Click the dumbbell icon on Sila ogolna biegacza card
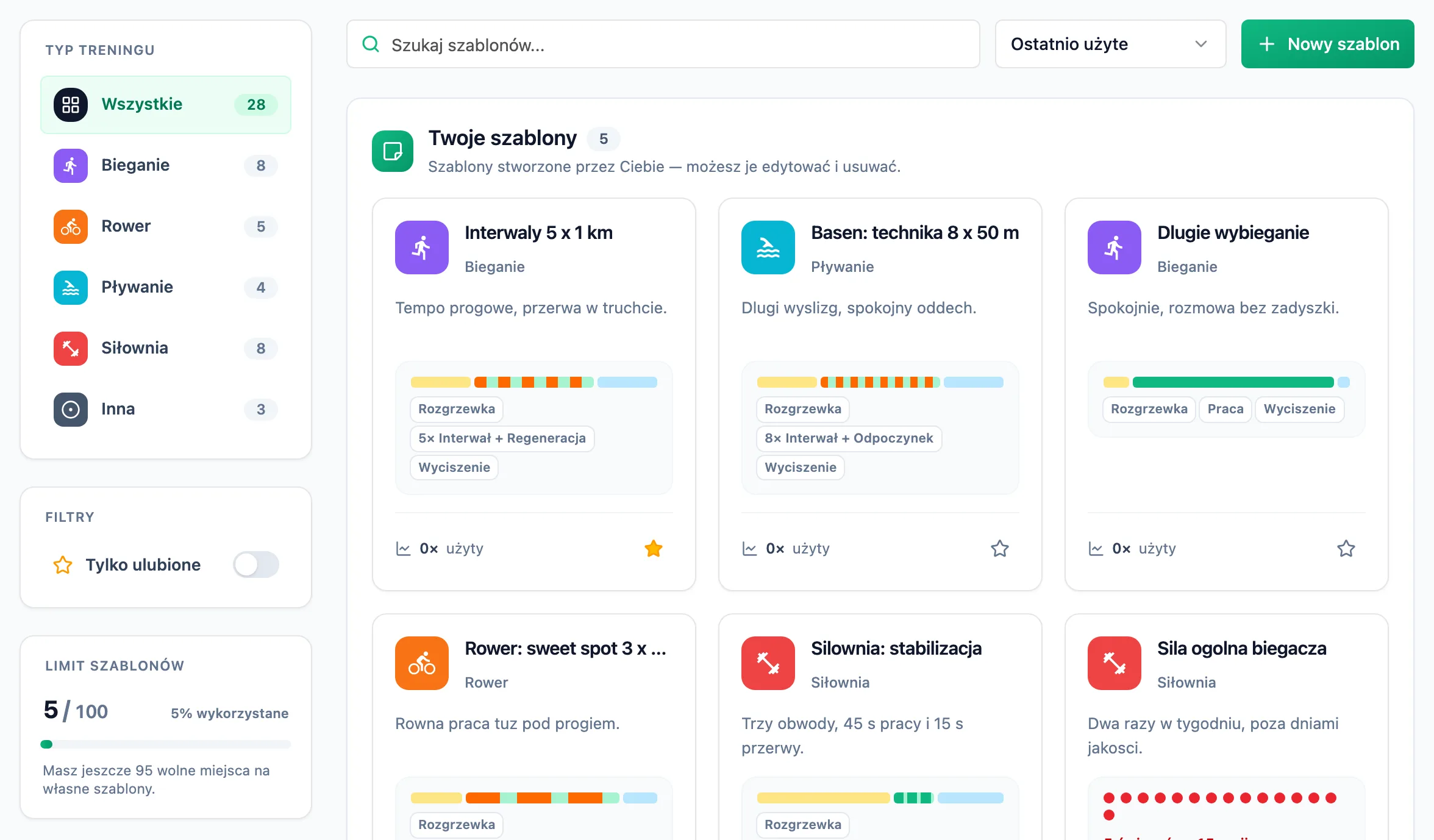 (1115, 663)
